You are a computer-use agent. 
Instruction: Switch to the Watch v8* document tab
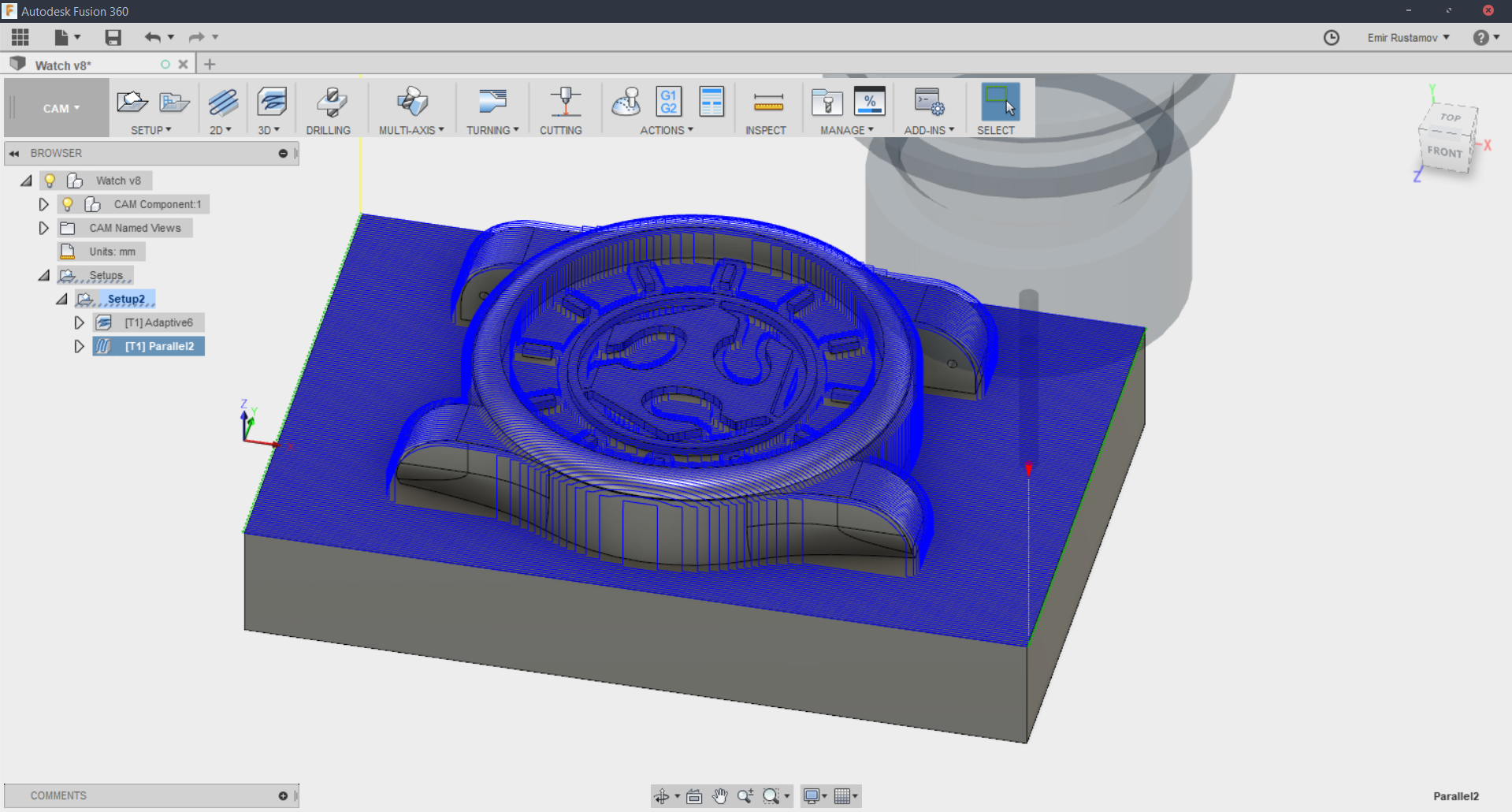click(63, 65)
